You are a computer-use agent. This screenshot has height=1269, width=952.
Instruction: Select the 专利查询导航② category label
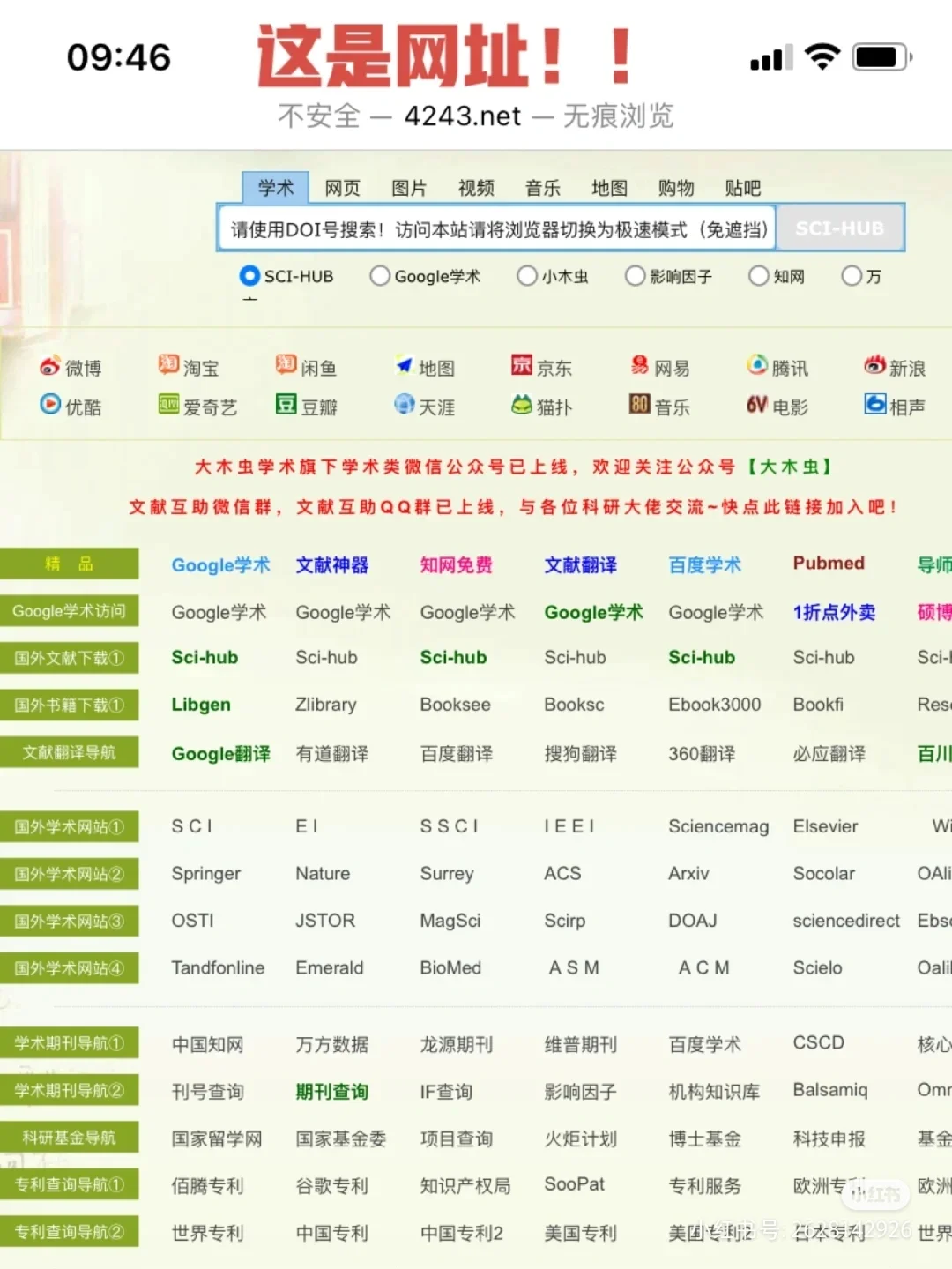tap(69, 1232)
